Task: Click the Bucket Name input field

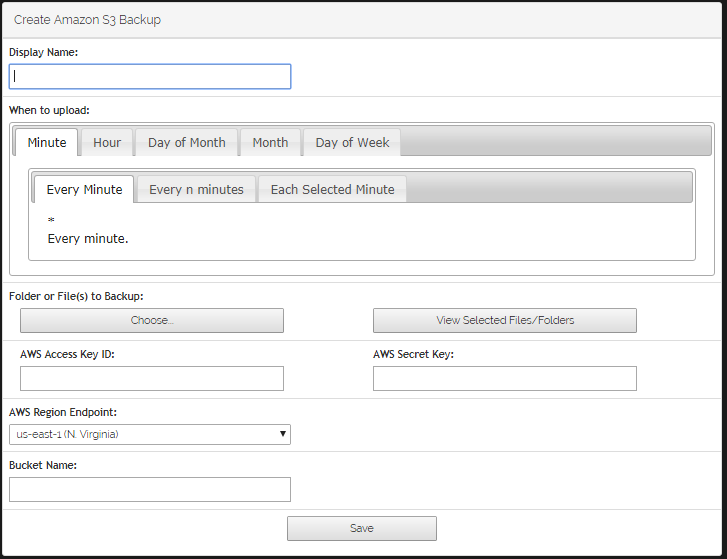Action: point(150,489)
